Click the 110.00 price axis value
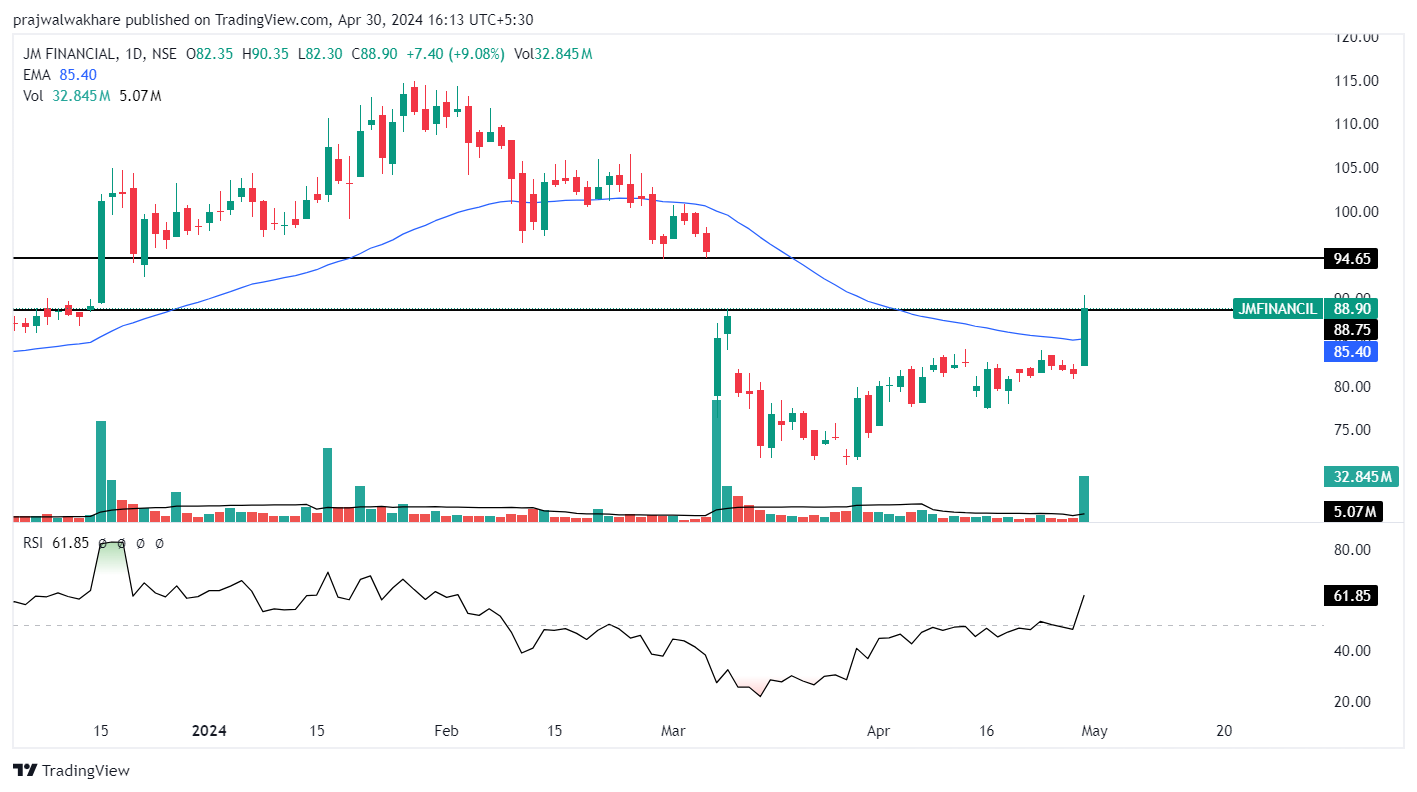Image resolution: width=1417 pixels, height=792 pixels. pyautogui.click(x=1358, y=124)
